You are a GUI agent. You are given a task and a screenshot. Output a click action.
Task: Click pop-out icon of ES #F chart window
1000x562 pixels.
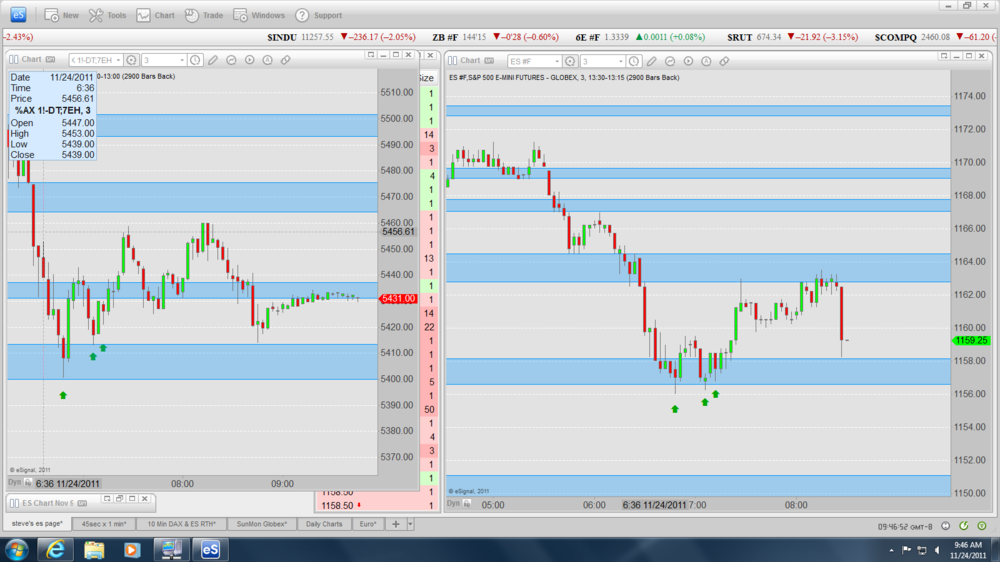tap(944, 56)
